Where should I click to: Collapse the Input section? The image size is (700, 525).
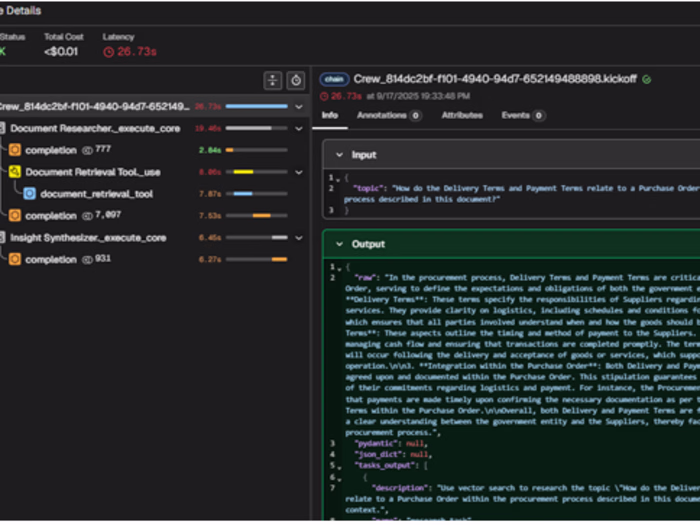coord(339,155)
